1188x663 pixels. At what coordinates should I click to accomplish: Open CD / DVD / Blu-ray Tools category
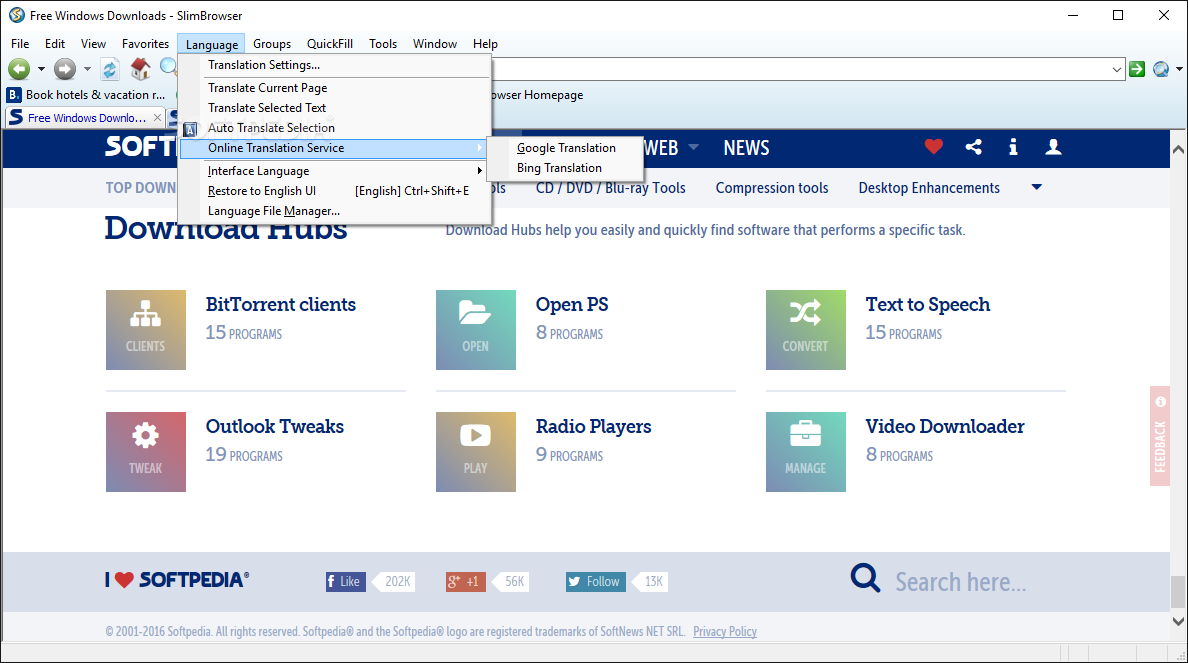(611, 188)
